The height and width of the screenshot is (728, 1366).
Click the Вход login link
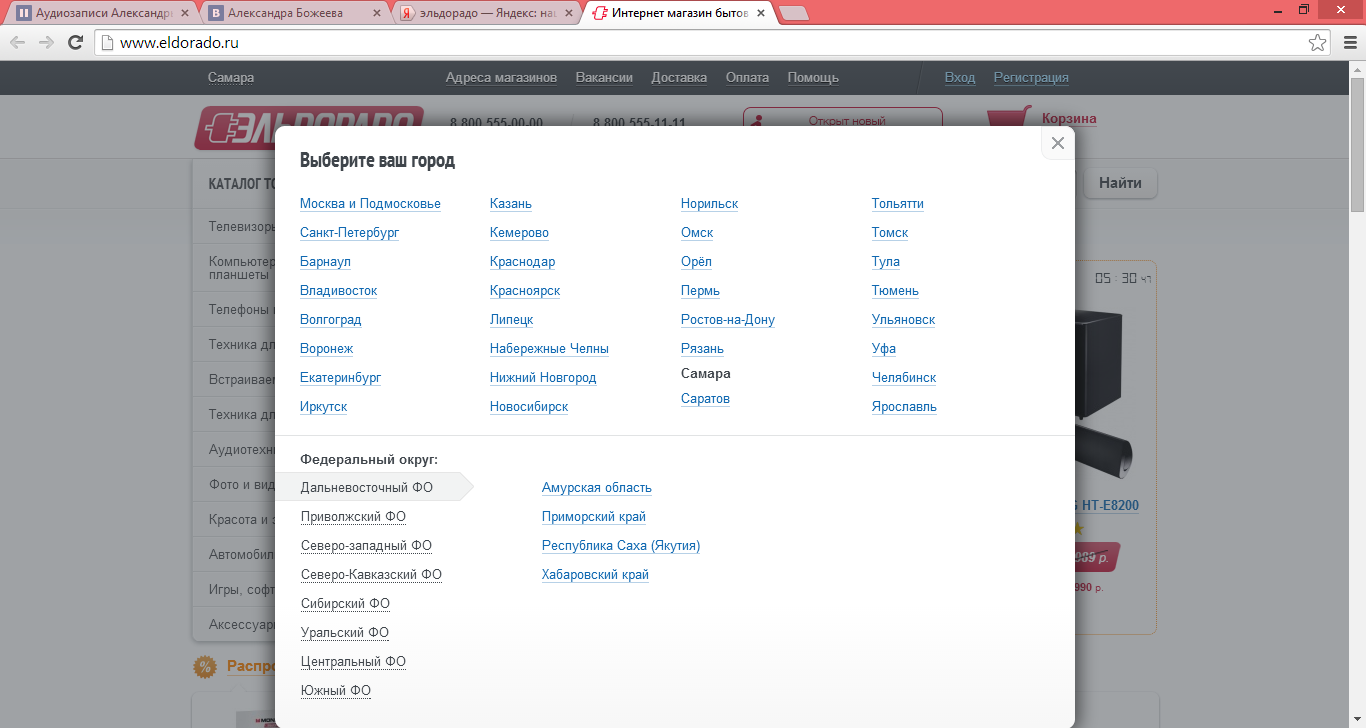pyautogui.click(x=960, y=78)
